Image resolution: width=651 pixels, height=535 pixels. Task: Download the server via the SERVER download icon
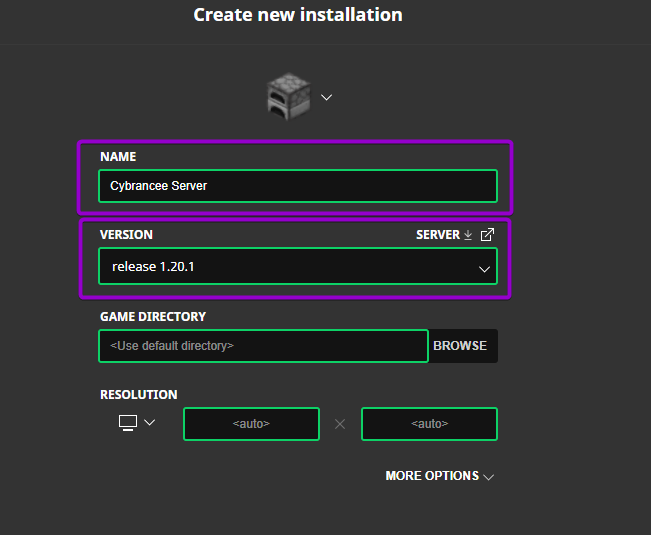click(x=468, y=235)
